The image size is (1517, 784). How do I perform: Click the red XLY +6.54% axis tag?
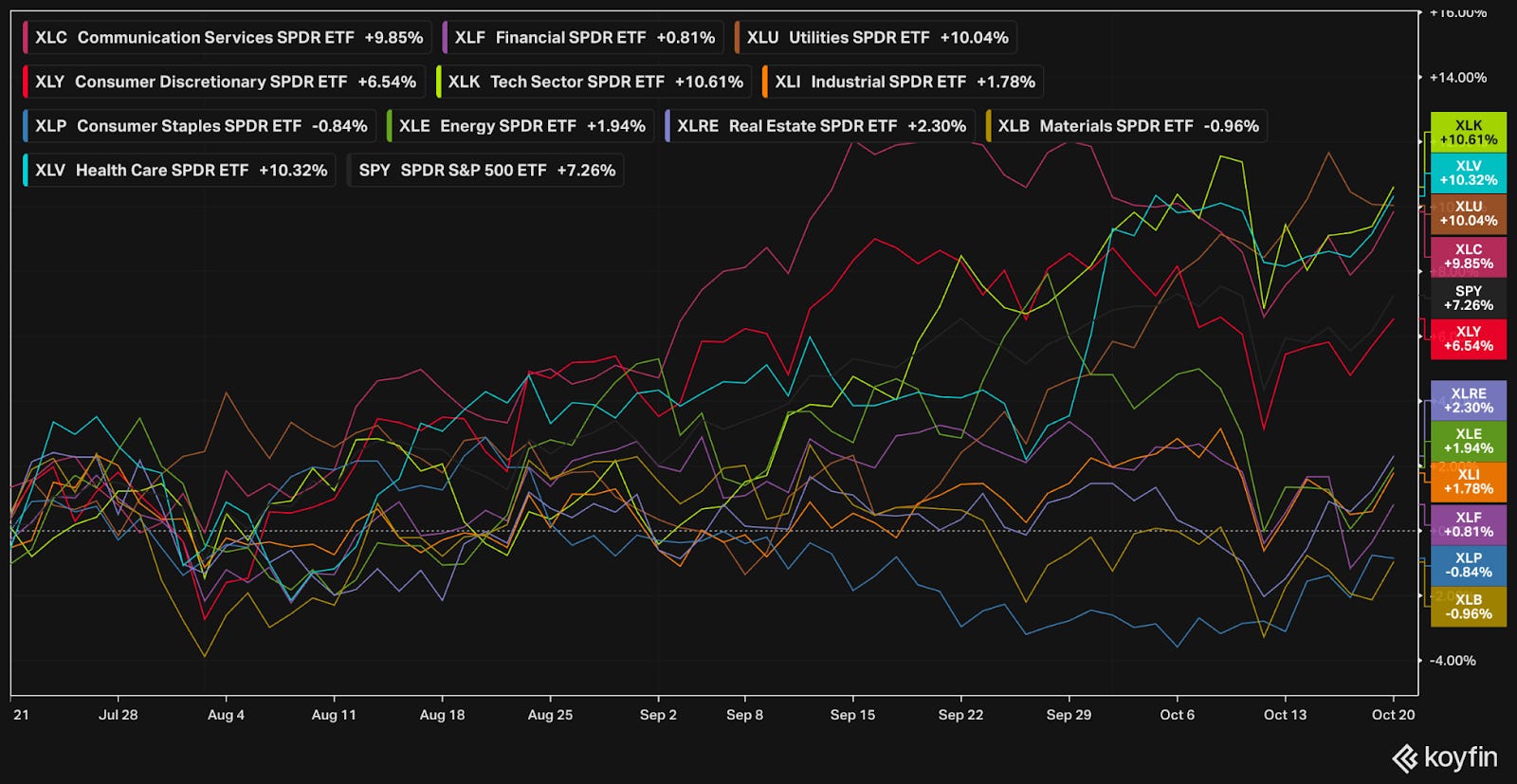pyautogui.click(x=1469, y=339)
